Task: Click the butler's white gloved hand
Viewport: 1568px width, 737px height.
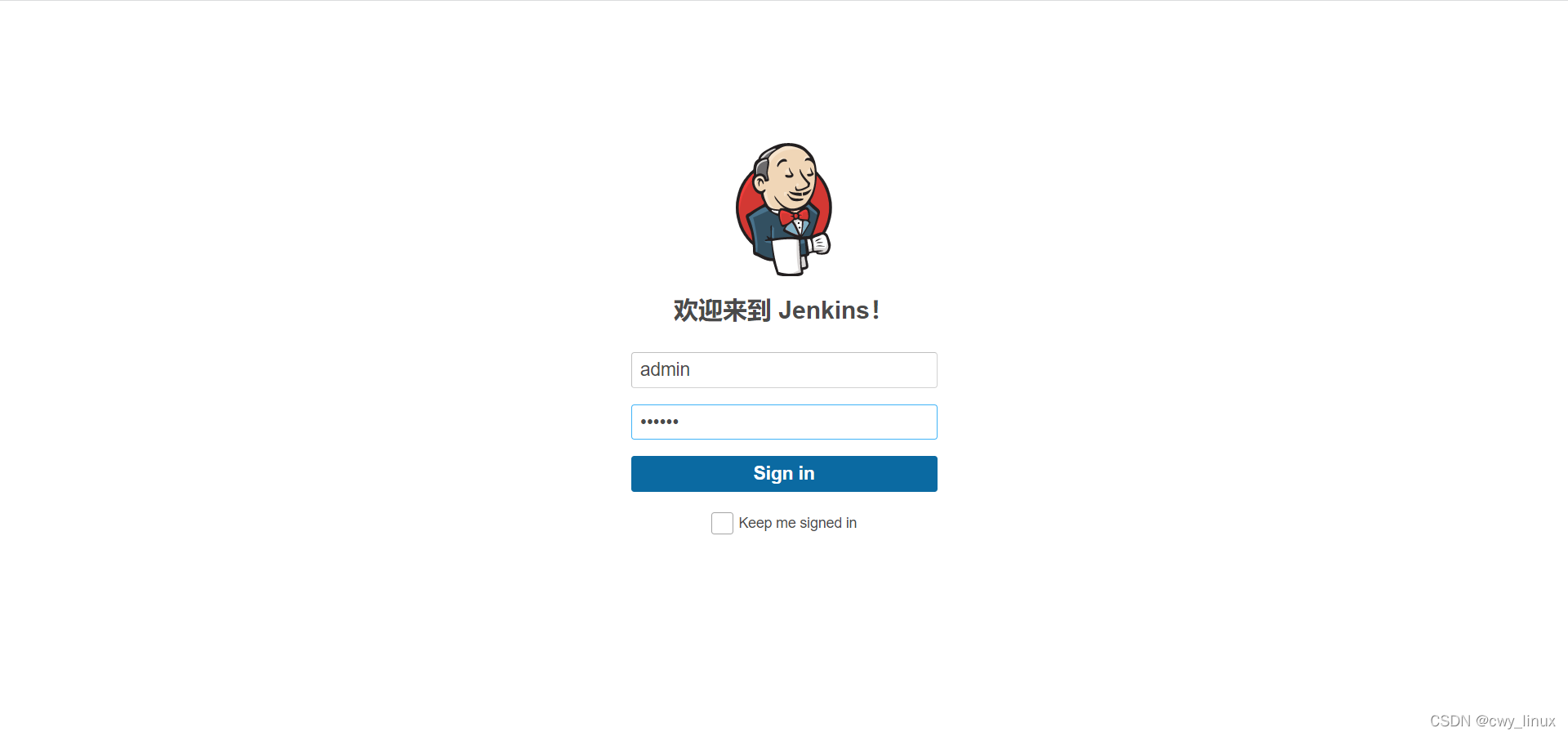Action: (x=819, y=243)
